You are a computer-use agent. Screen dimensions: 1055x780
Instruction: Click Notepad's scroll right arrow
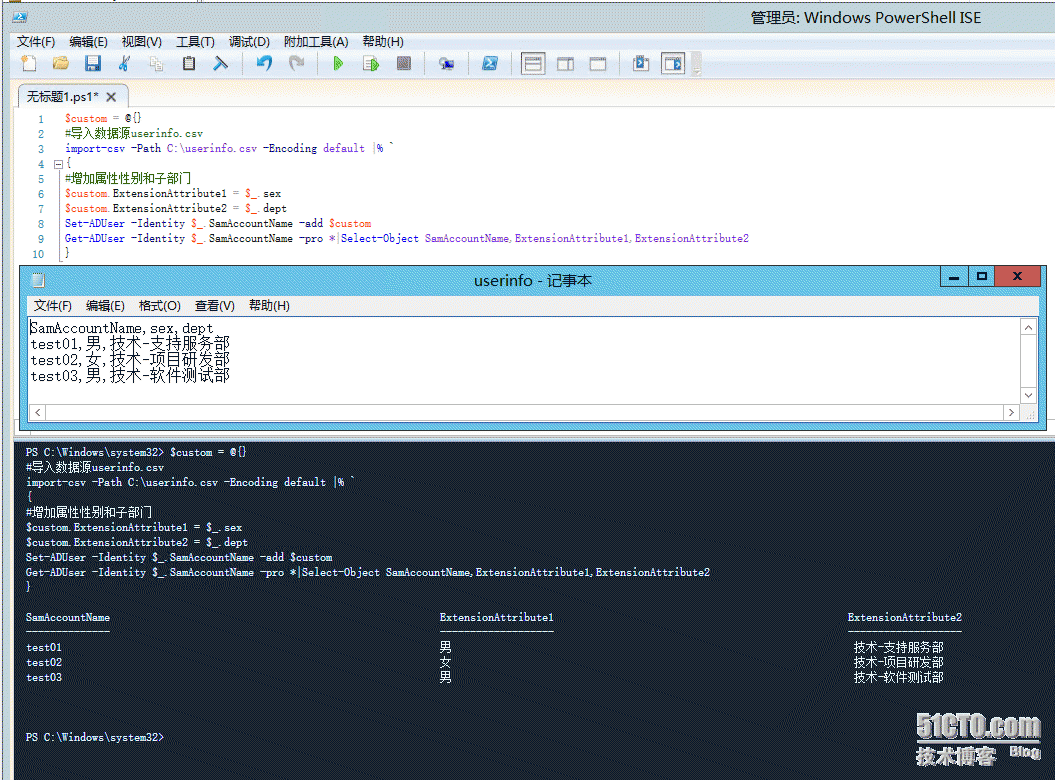(x=1011, y=413)
